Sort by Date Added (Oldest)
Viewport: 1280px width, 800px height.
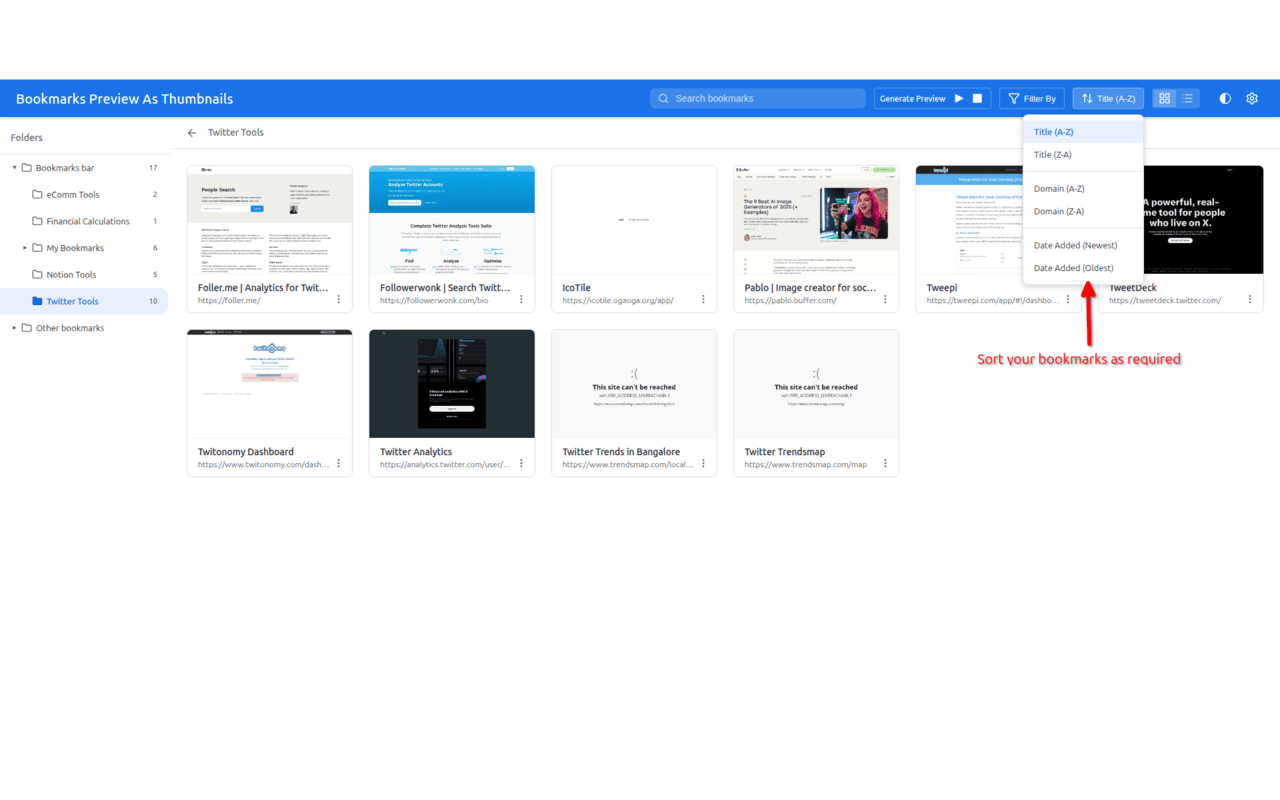pos(1083,268)
